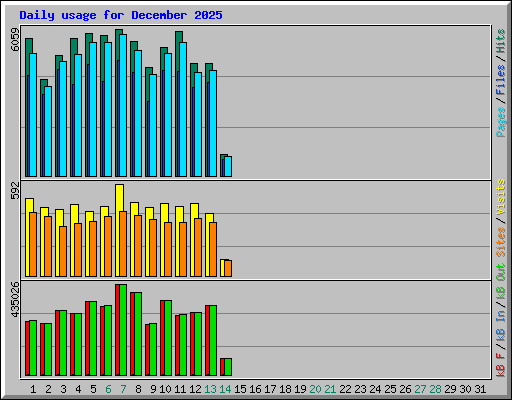Click the 'Sites' legend label
This screenshot has width=512, height=400.
tap(501, 242)
